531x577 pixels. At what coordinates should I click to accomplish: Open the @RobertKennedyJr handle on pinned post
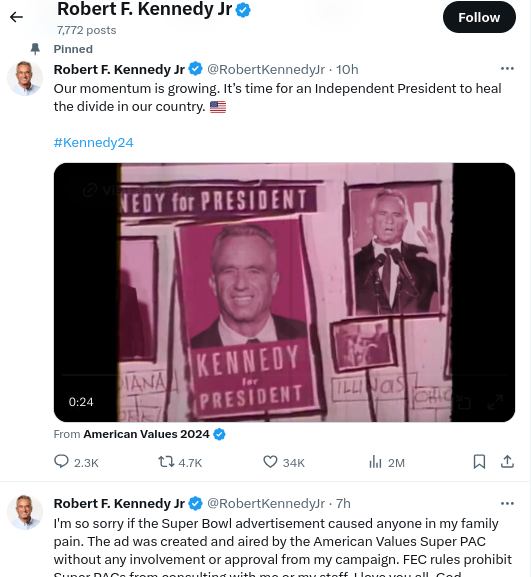point(266,69)
